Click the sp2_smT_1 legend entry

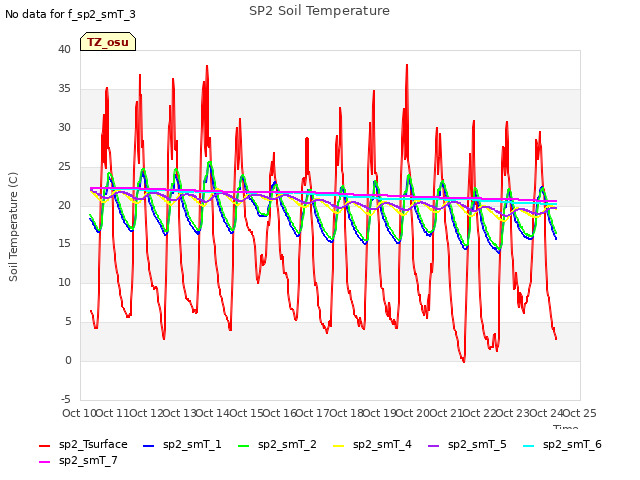[182, 444]
